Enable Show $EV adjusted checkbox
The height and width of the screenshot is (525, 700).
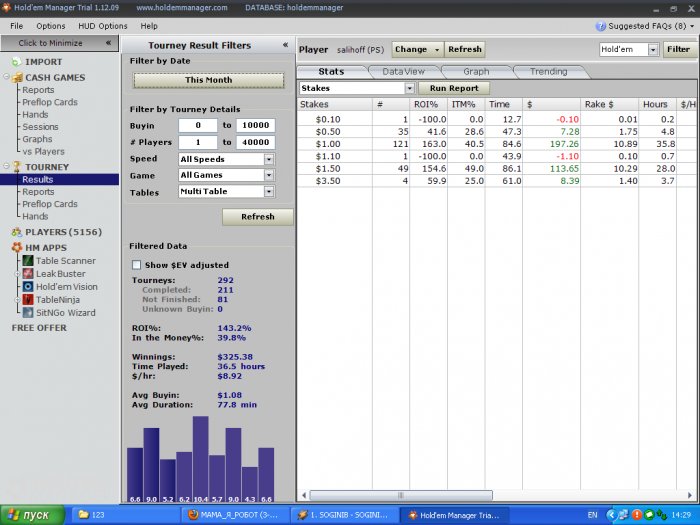tap(137, 265)
